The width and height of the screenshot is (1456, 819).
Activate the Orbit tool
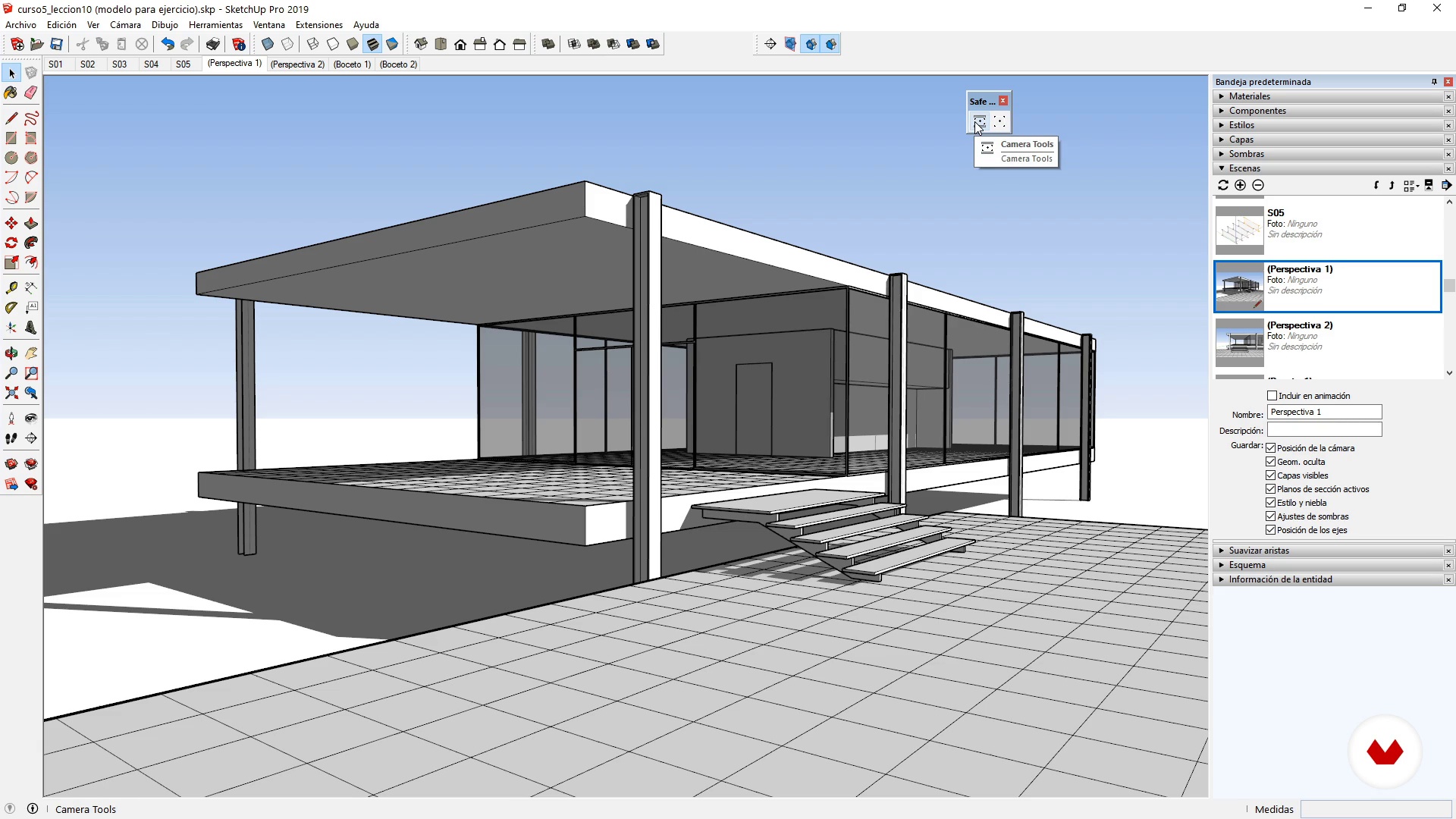pos(11,353)
